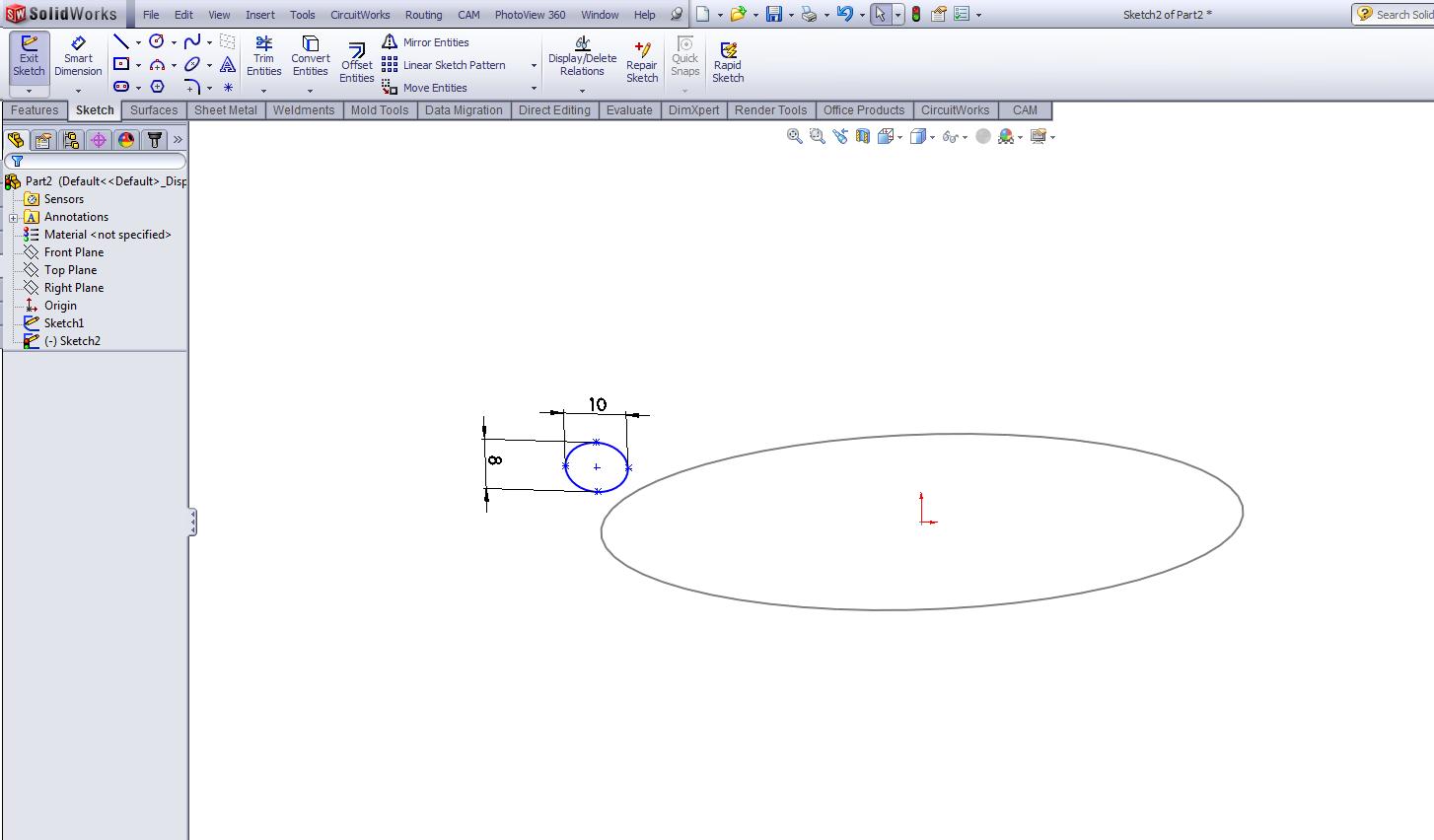The height and width of the screenshot is (840, 1434).
Task: Click the Rebuild traffic light icon
Action: point(916,15)
